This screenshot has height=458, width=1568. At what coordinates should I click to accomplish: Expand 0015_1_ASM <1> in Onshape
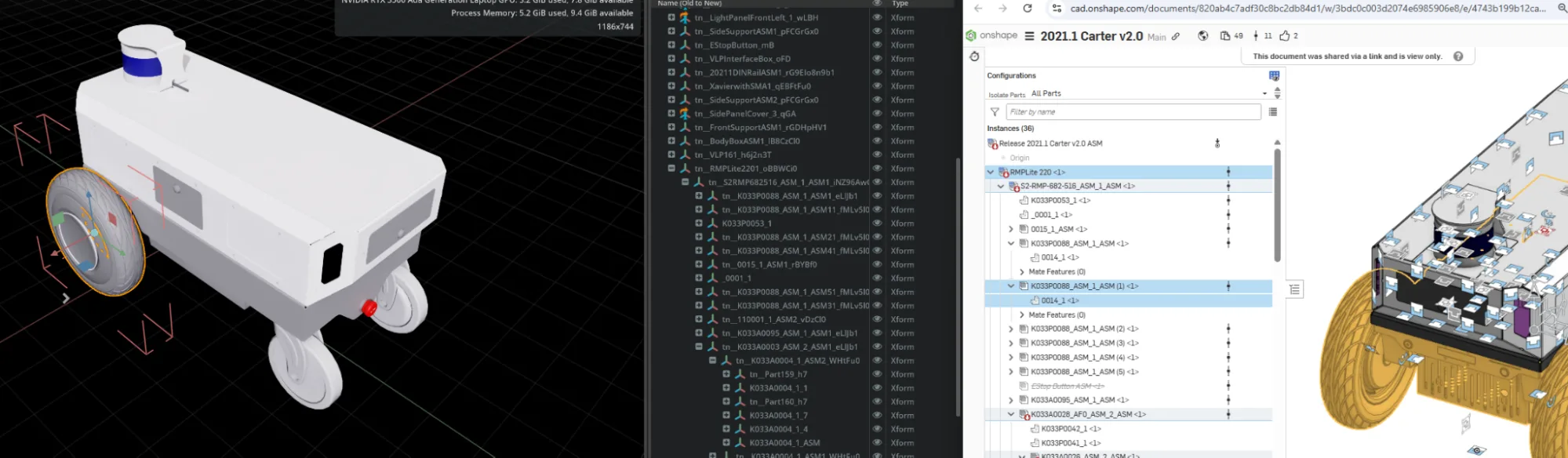tap(1011, 229)
